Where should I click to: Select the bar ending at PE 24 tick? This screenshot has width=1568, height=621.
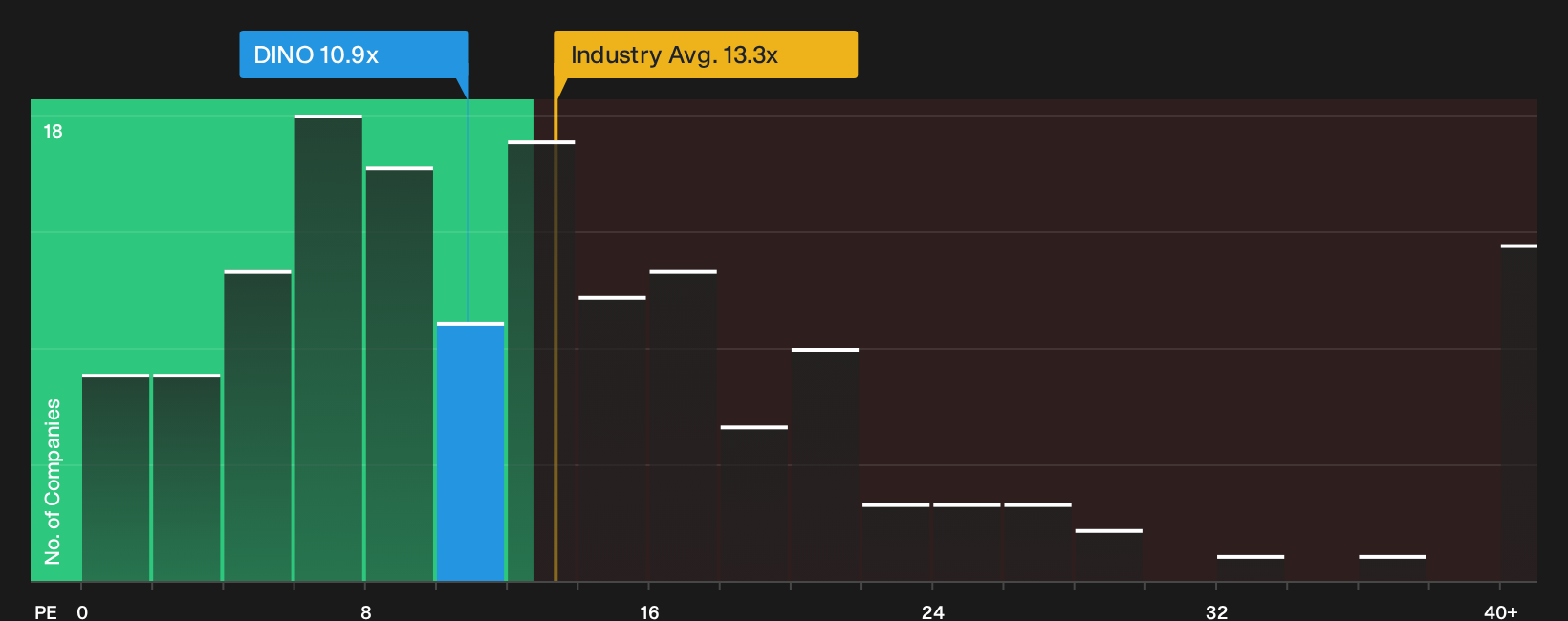click(896, 542)
